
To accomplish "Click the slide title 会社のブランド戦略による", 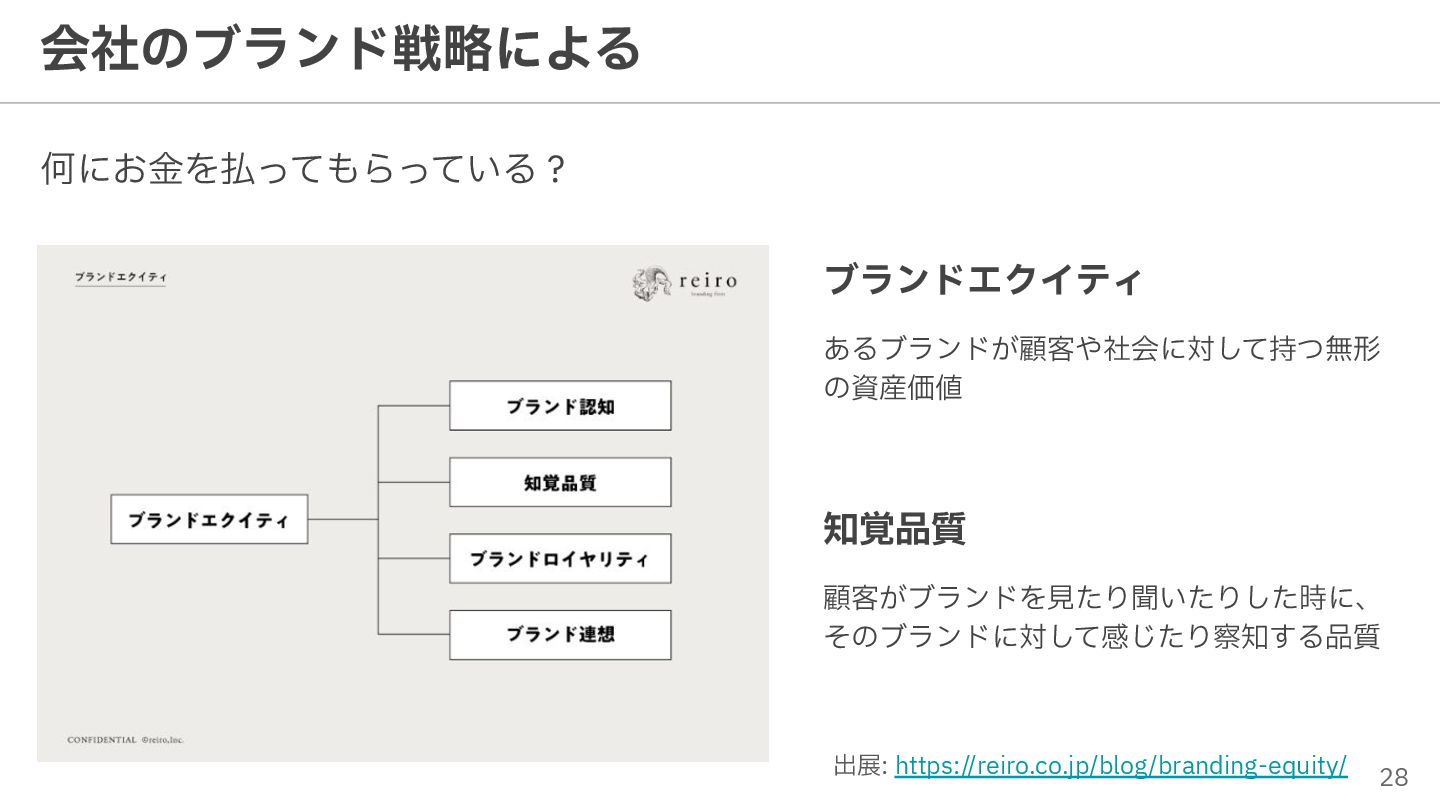I will [x=340, y=47].
